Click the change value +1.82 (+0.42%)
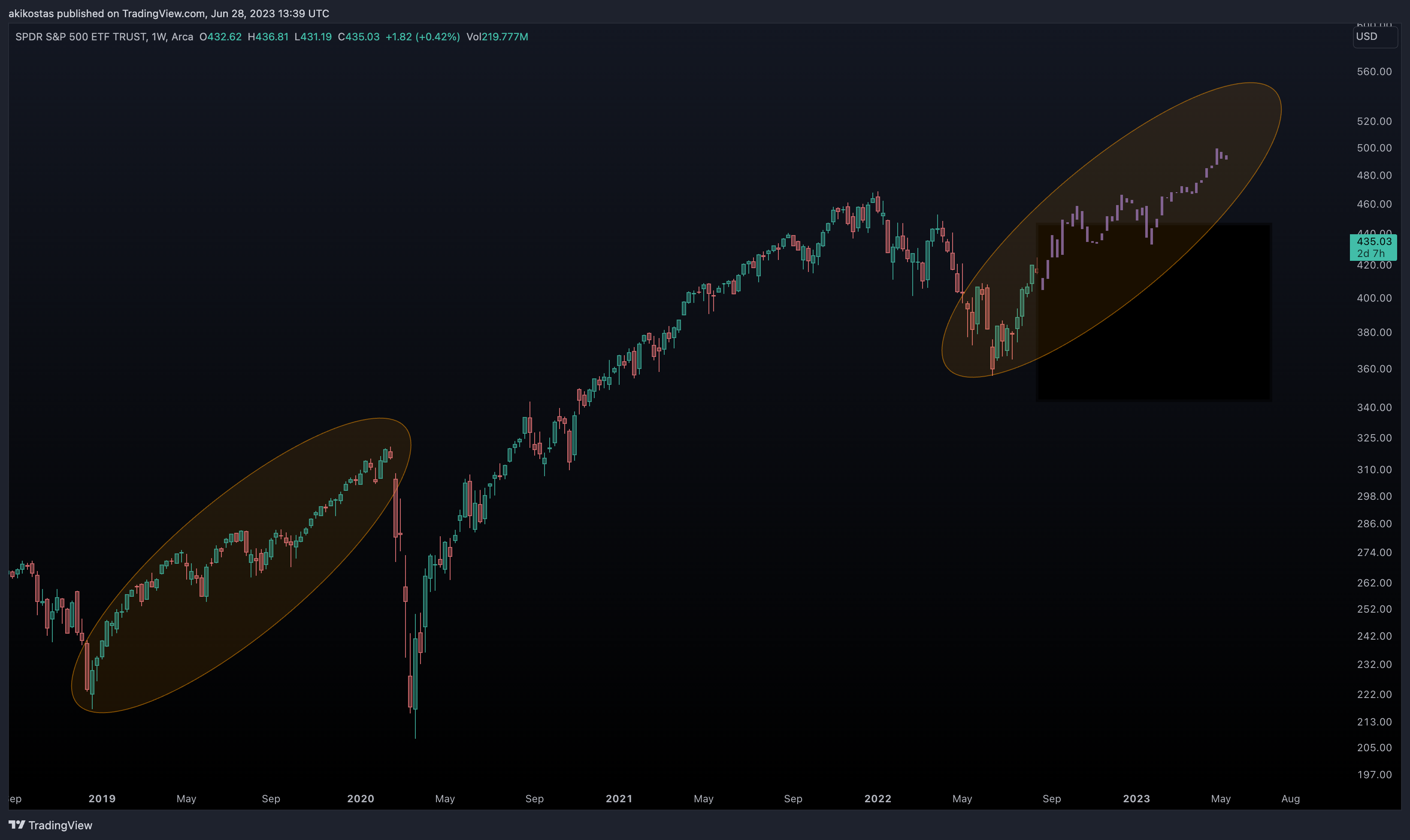1410x840 pixels. point(423,37)
